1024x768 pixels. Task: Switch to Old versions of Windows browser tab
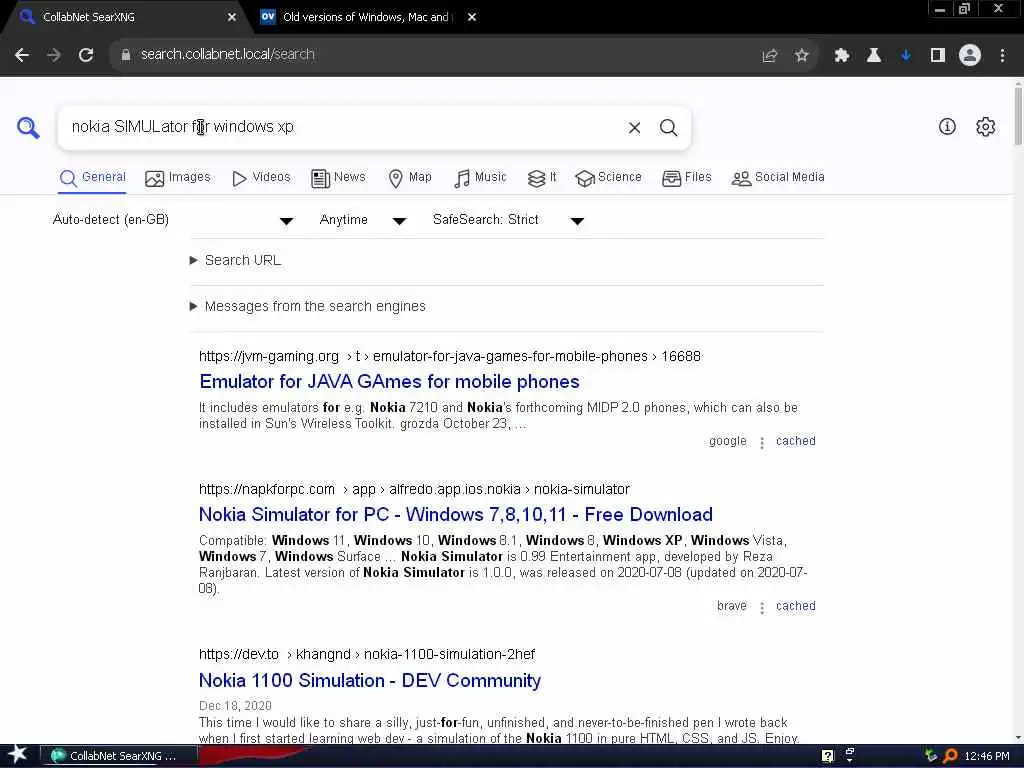[x=366, y=18]
